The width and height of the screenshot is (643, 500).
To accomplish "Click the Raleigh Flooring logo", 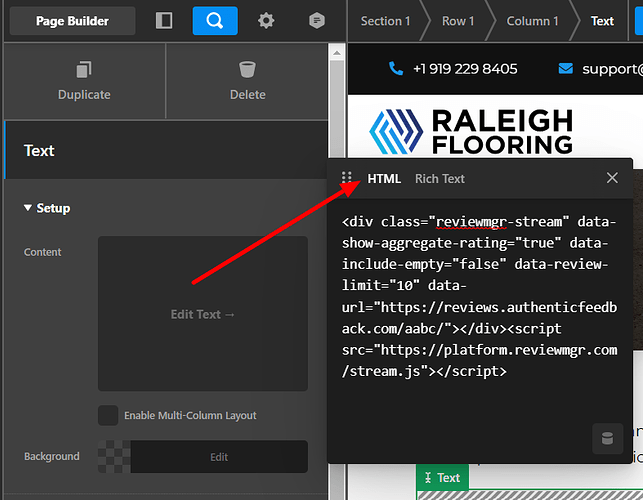I will (x=471, y=132).
